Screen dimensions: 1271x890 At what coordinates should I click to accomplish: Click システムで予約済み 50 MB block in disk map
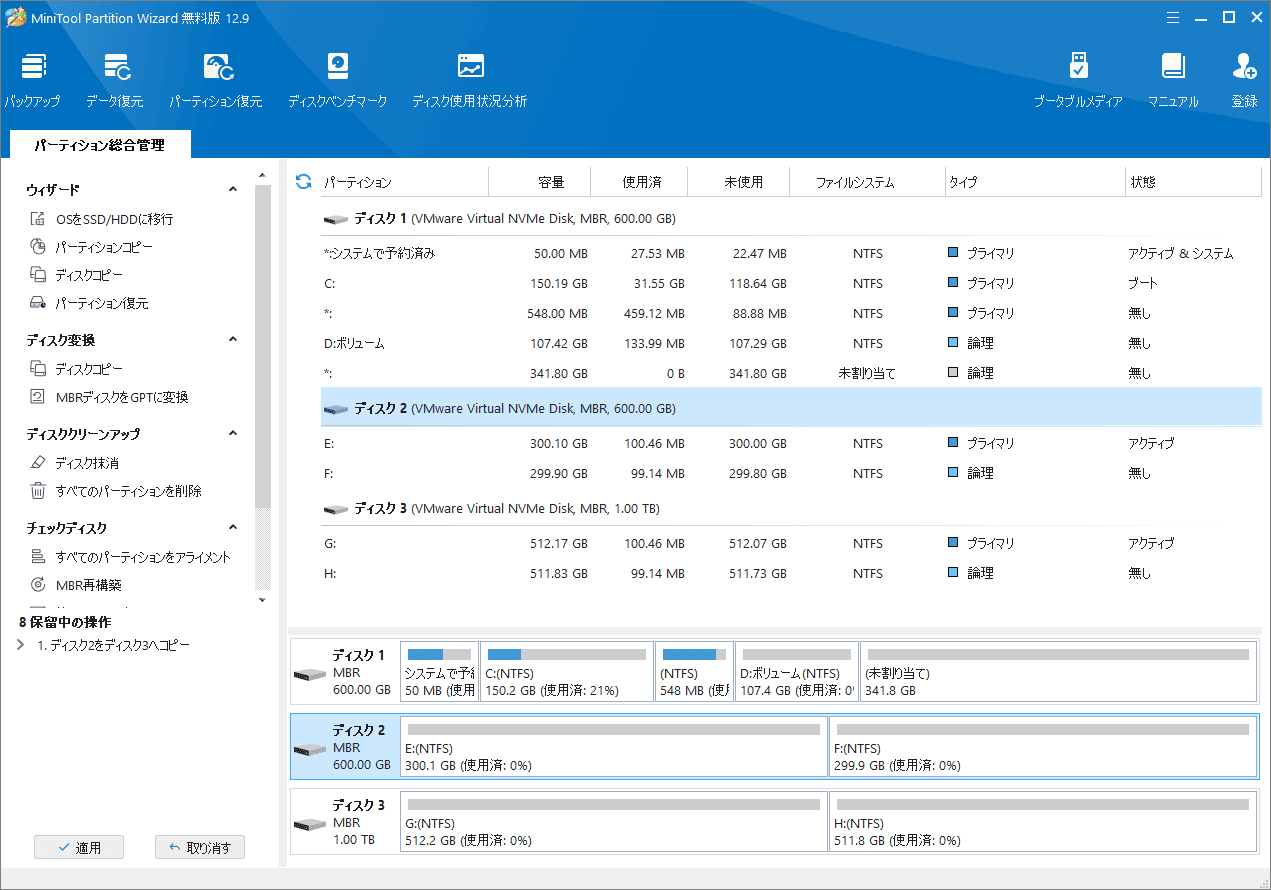coord(439,671)
